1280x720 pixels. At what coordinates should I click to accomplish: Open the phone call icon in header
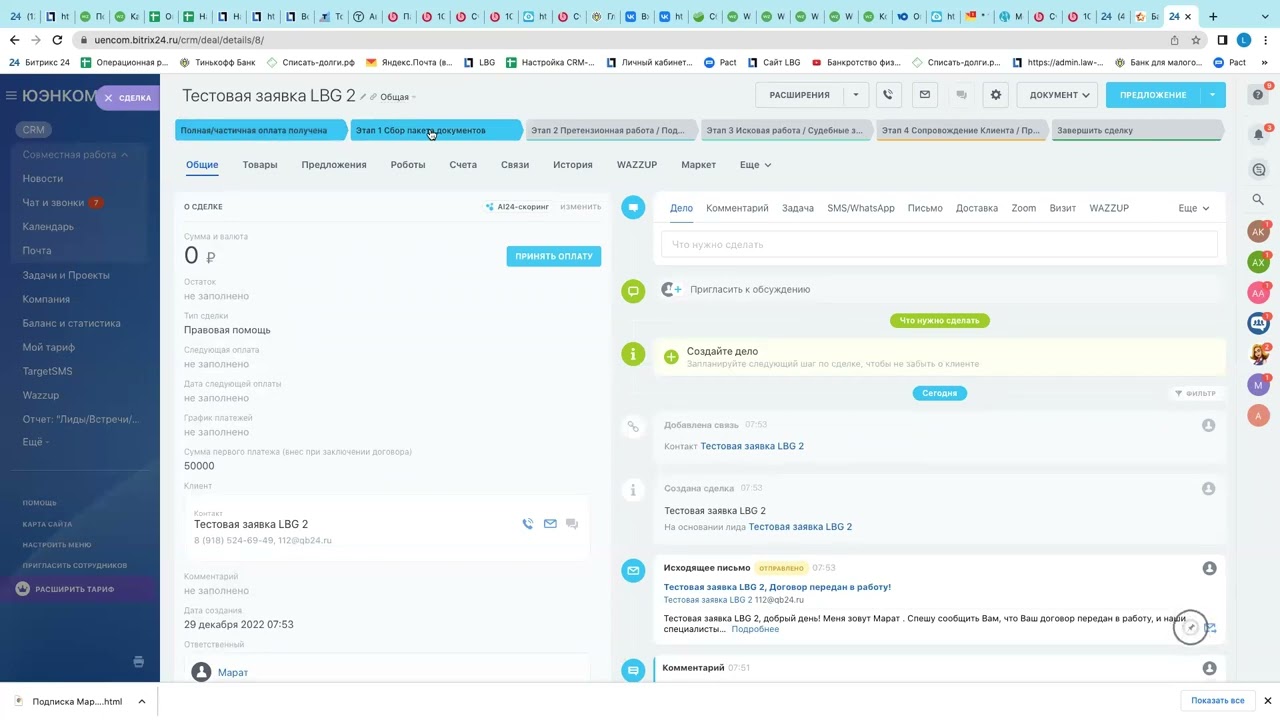click(x=887, y=95)
